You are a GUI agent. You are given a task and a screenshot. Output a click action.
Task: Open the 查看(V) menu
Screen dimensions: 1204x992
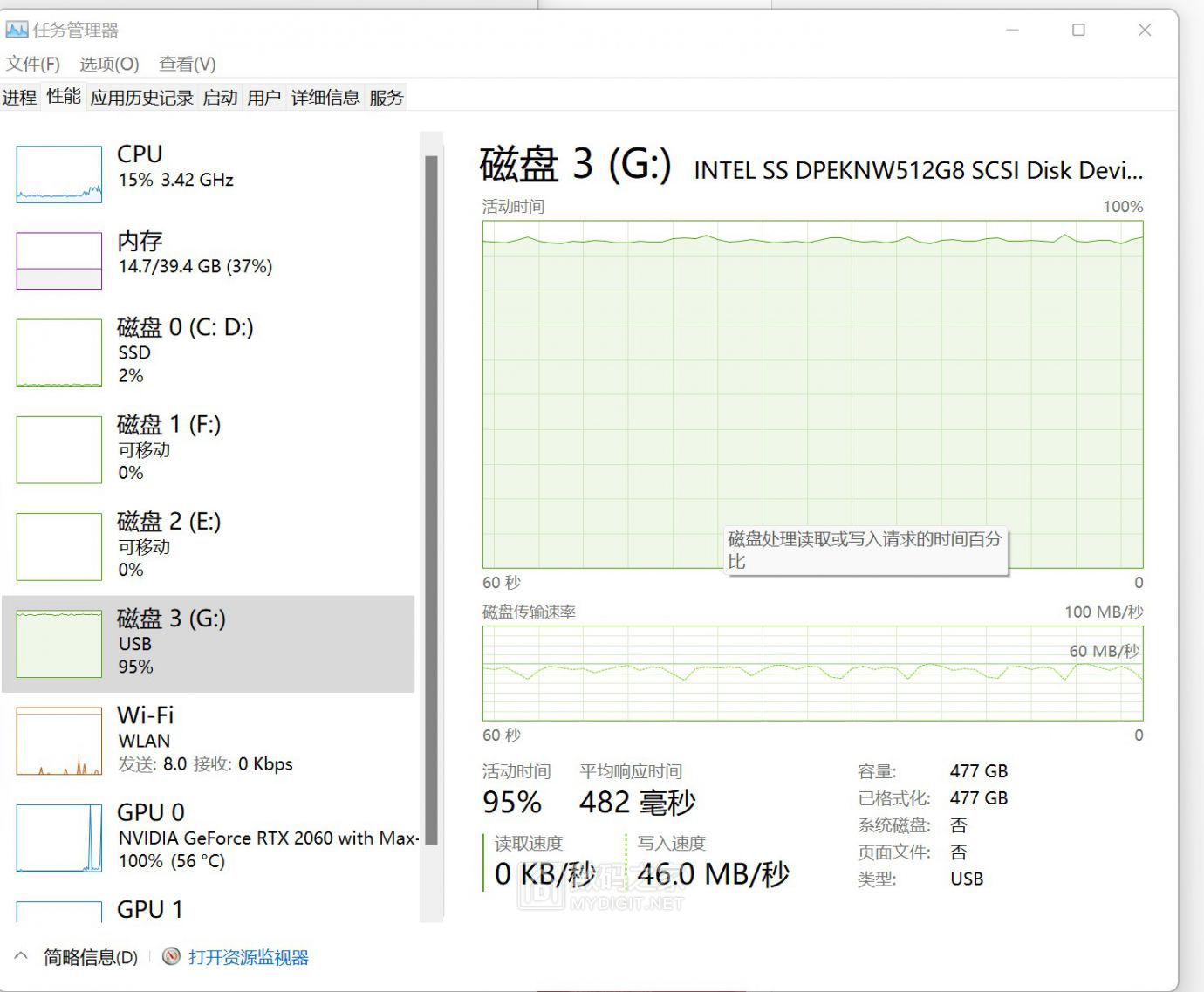pos(187,64)
